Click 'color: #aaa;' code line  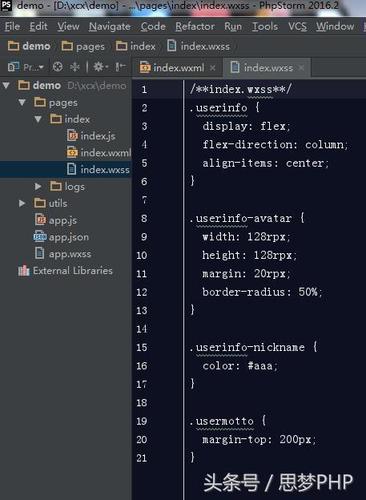point(240,366)
